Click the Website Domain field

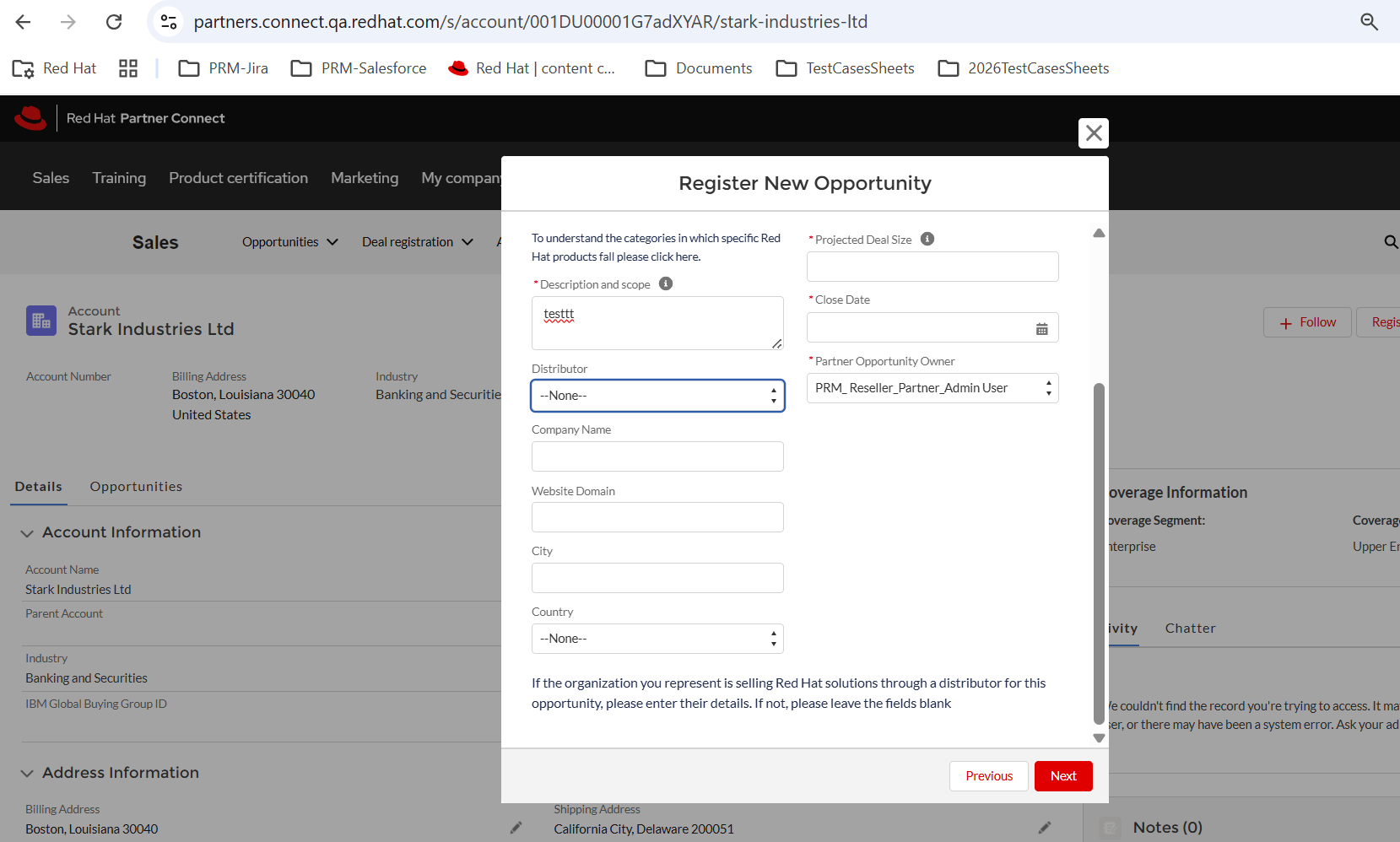click(x=657, y=517)
